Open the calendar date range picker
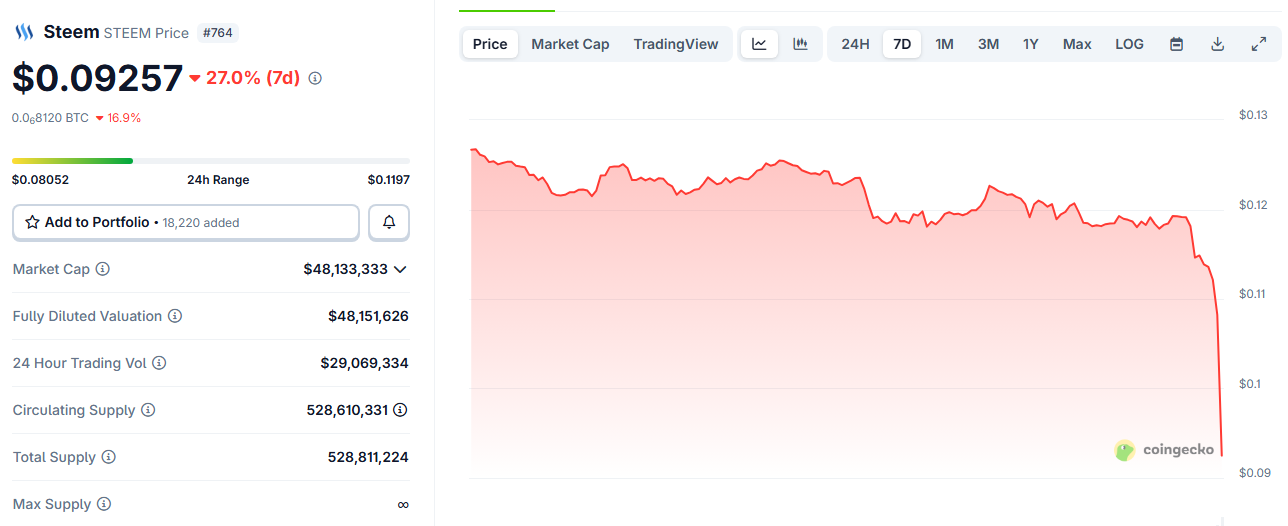 point(1177,44)
